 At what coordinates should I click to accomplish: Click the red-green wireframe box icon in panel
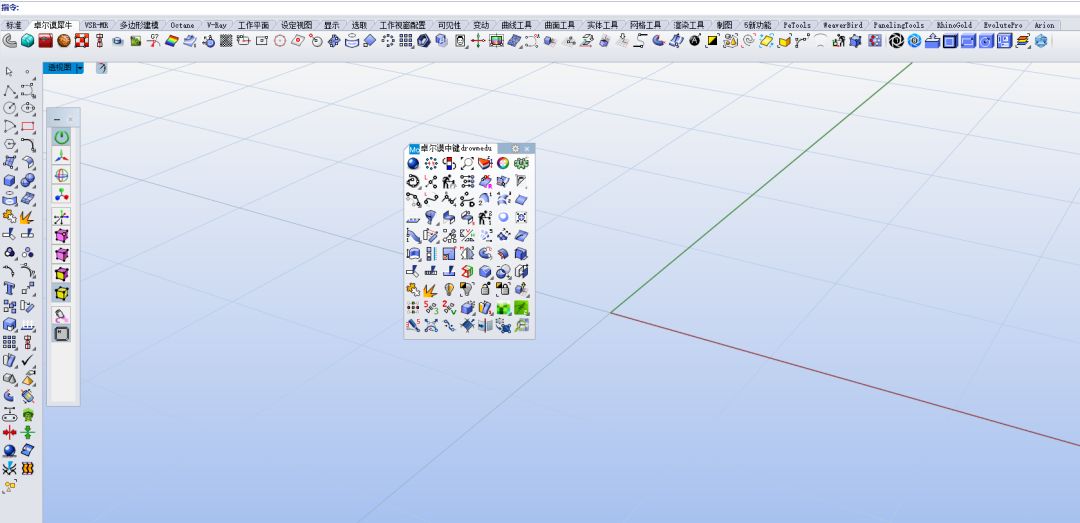[467, 271]
